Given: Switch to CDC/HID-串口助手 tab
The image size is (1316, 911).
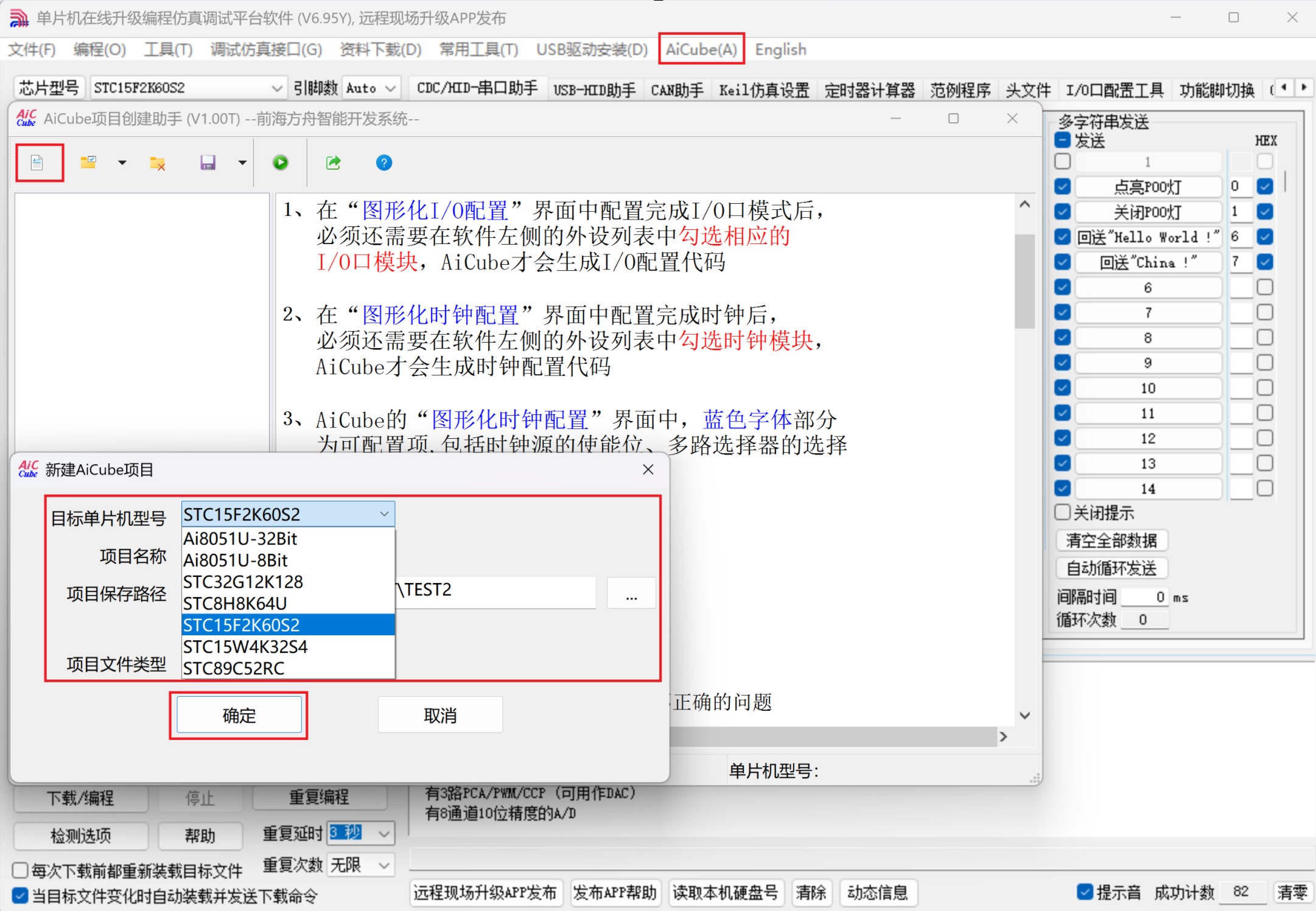Looking at the screenshot, I should [x=478, y=88].
